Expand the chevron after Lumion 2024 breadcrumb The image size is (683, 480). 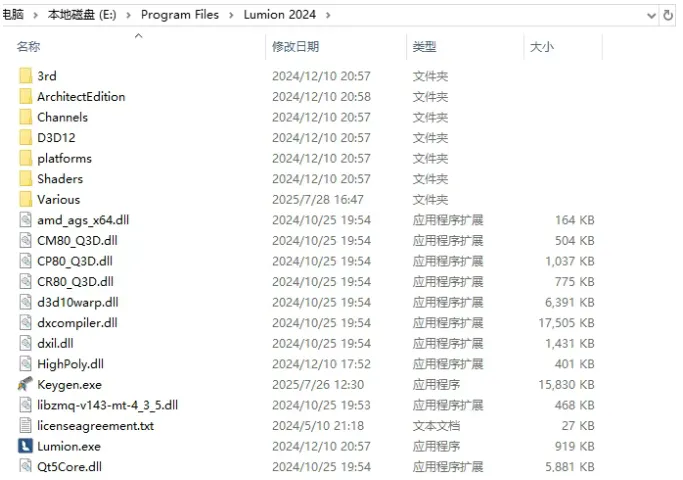click(328, 15)
